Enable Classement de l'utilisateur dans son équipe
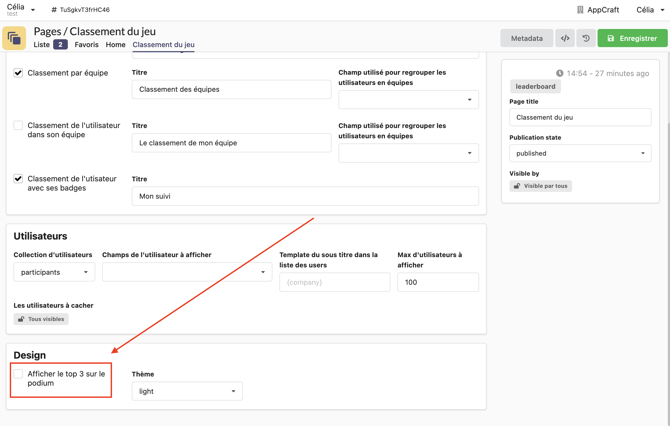Viewport: 670px width, 426px height. (x=18, y=126)
